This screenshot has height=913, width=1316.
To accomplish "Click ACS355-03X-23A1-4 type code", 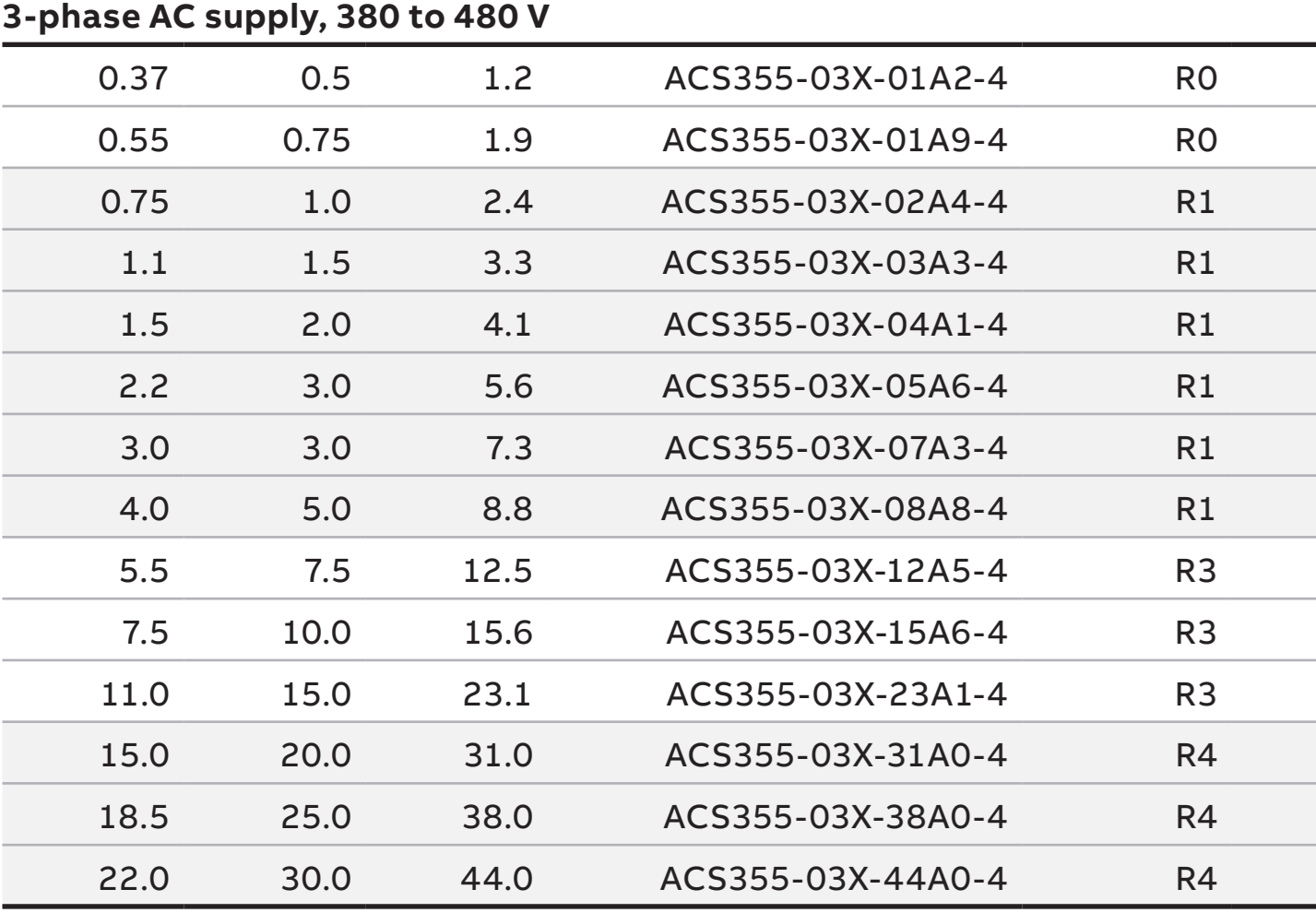I will click(x=835, y=694).
